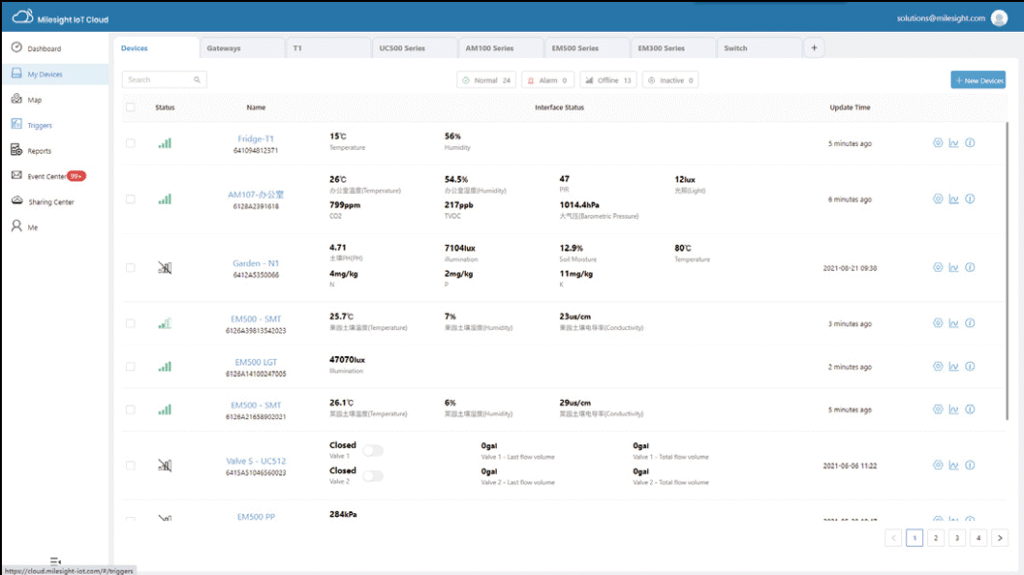The width and height of the screenshot is (1024, 575).
Task: Click the New Devices button
Action: 978,80
